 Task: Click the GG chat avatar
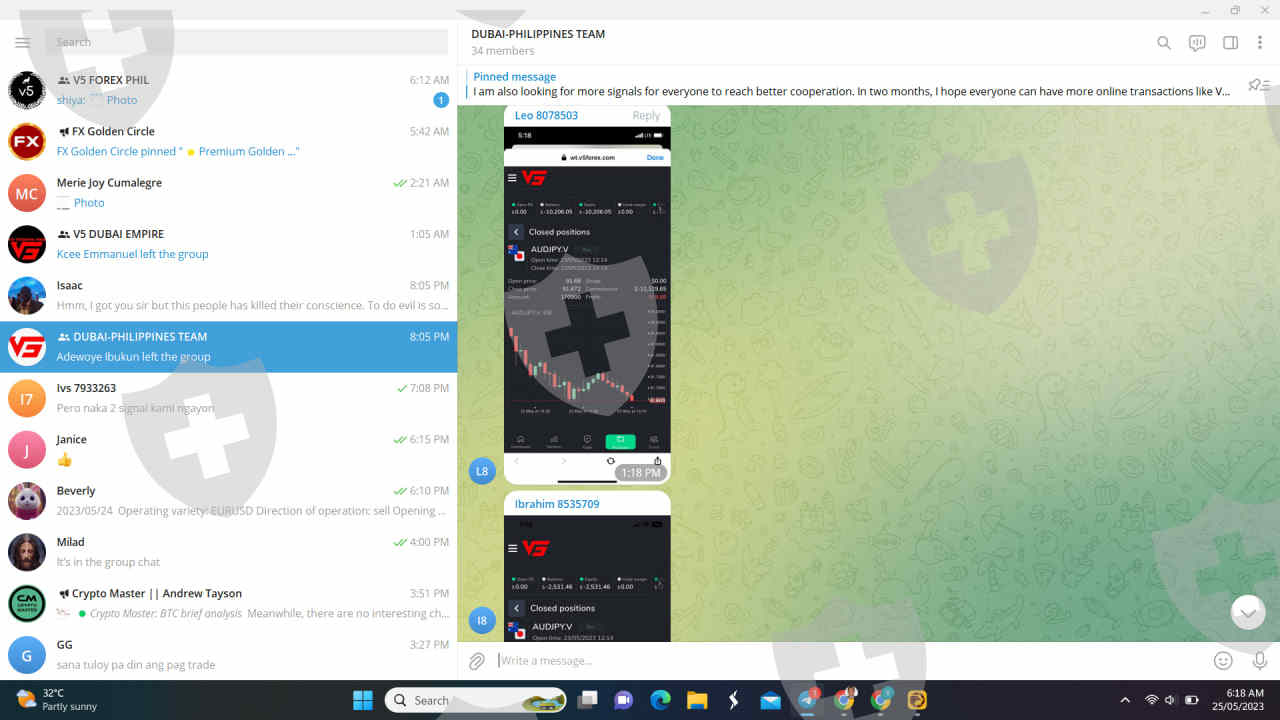pos(27,655)
